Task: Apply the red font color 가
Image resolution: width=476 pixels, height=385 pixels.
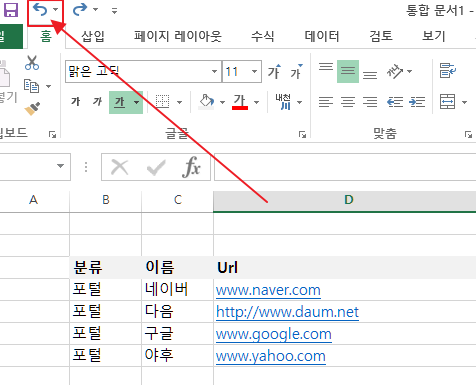Action: pyautogui.click(x=240, y=102)
